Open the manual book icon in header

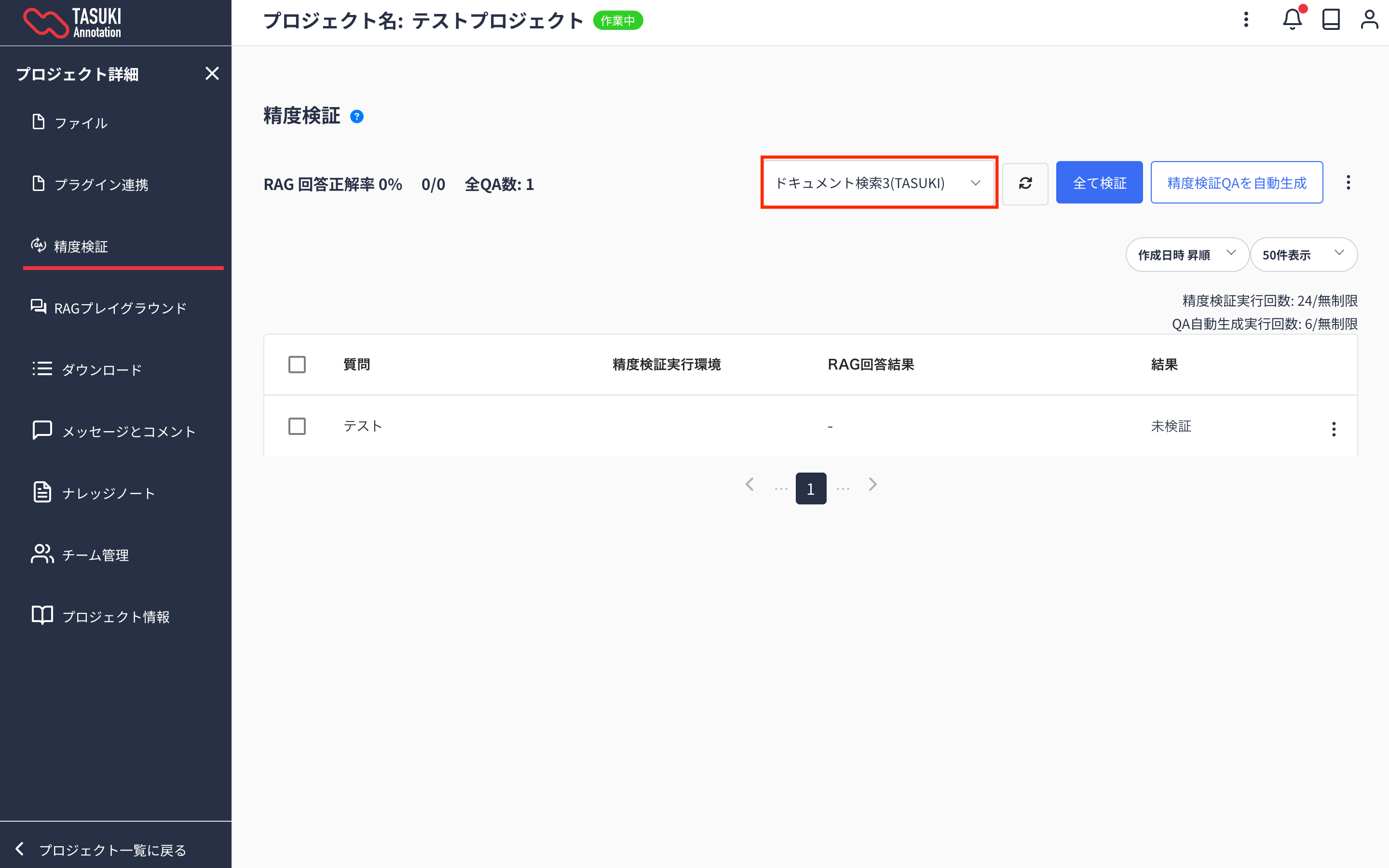pos(1331,20)
